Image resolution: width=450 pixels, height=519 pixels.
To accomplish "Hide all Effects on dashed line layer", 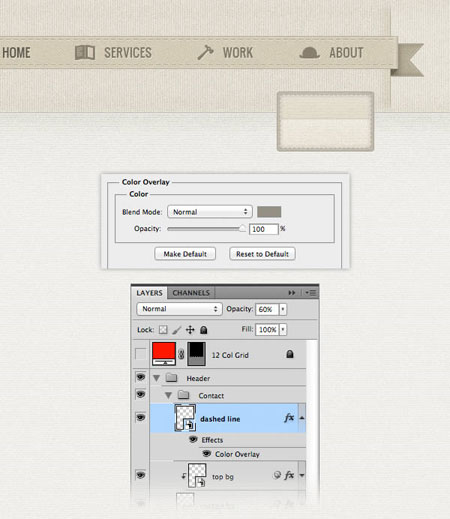I will coord(193,439).
